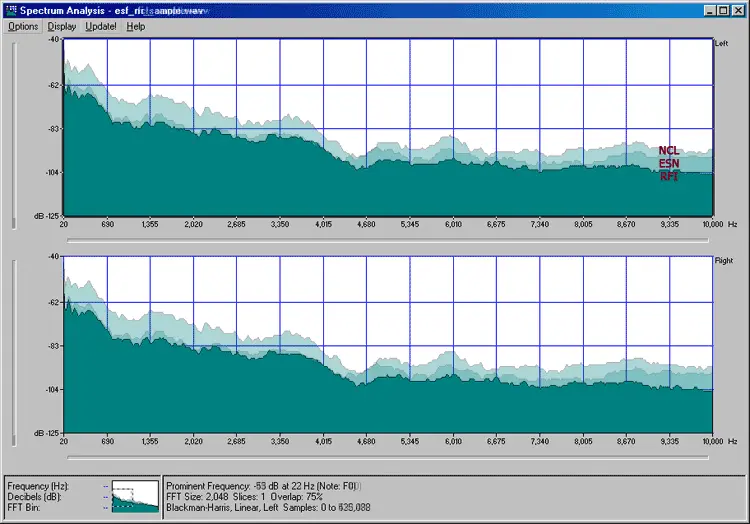The height and width of the screenshot is (524, 750).
Task: Click the dB -125 label on Left graph
Action: (46, 216)
